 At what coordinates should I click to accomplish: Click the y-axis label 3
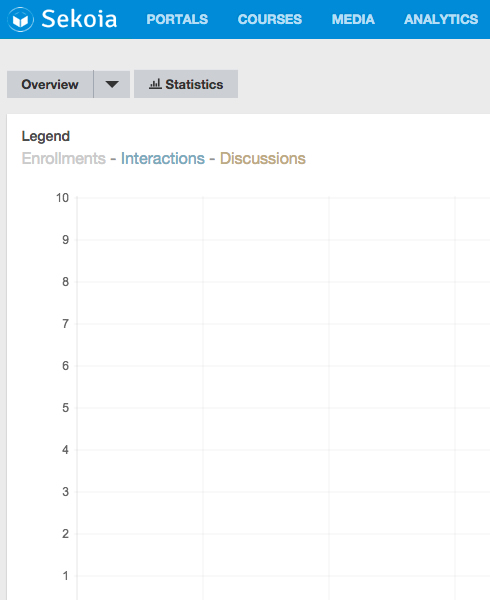coord(65,492)
